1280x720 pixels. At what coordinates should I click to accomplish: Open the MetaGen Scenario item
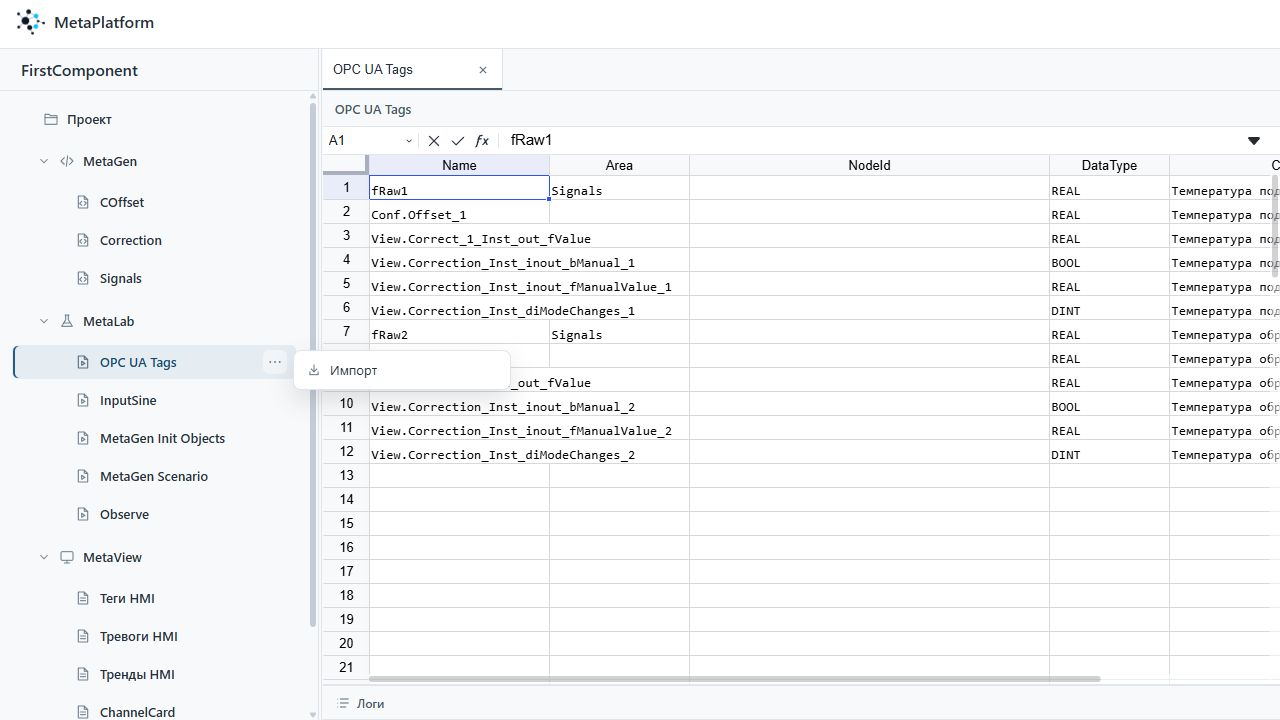point(154,476)
